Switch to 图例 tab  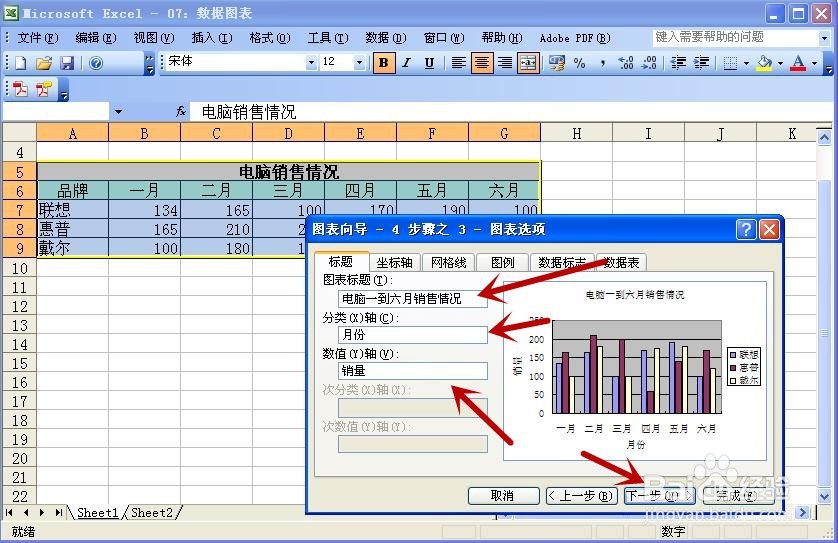click(x=502, y=262)
